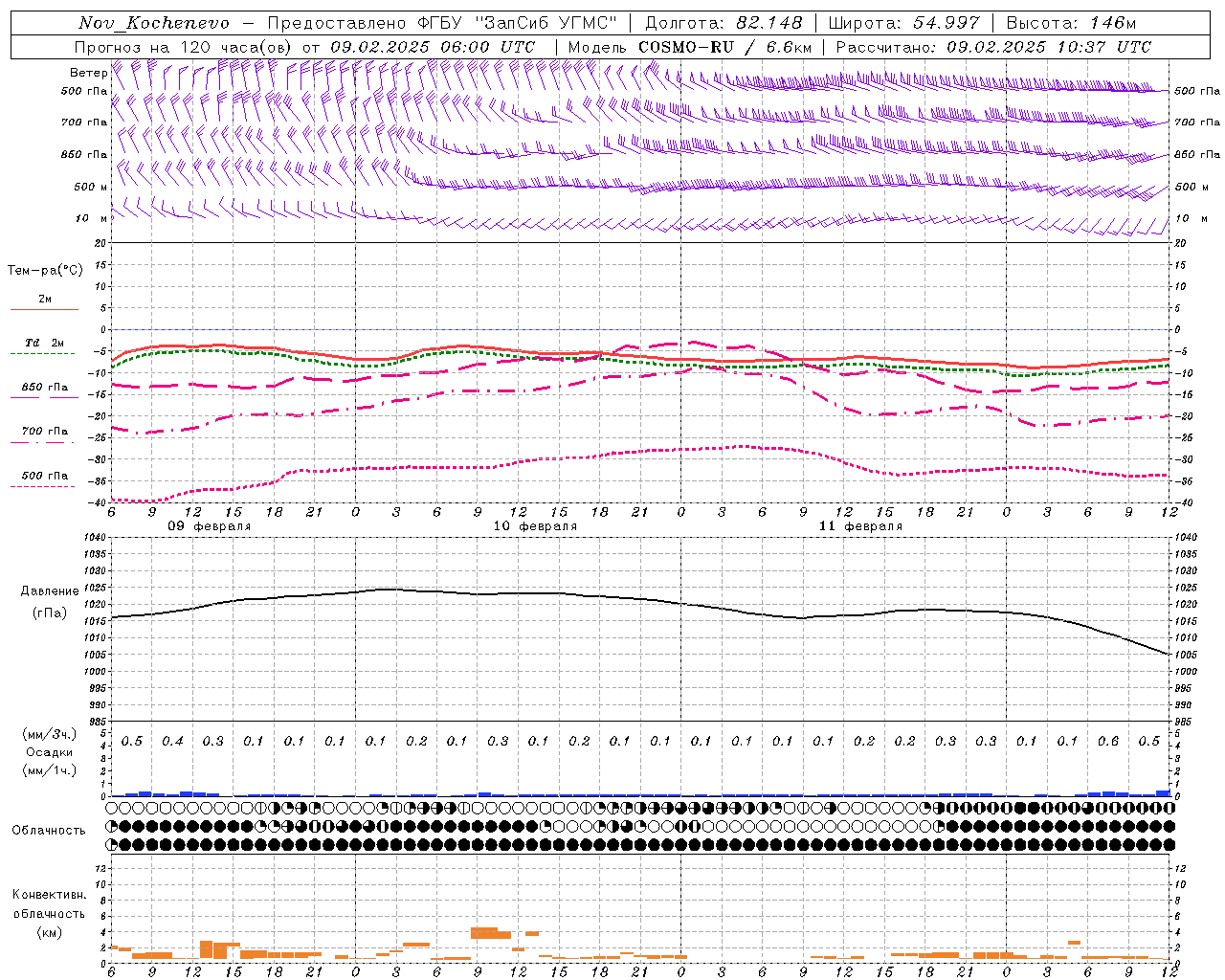Screen dimensions: 1225x980
Task: Click the text Прогноз на 120 часа(ов)
Action: (184, 47)
